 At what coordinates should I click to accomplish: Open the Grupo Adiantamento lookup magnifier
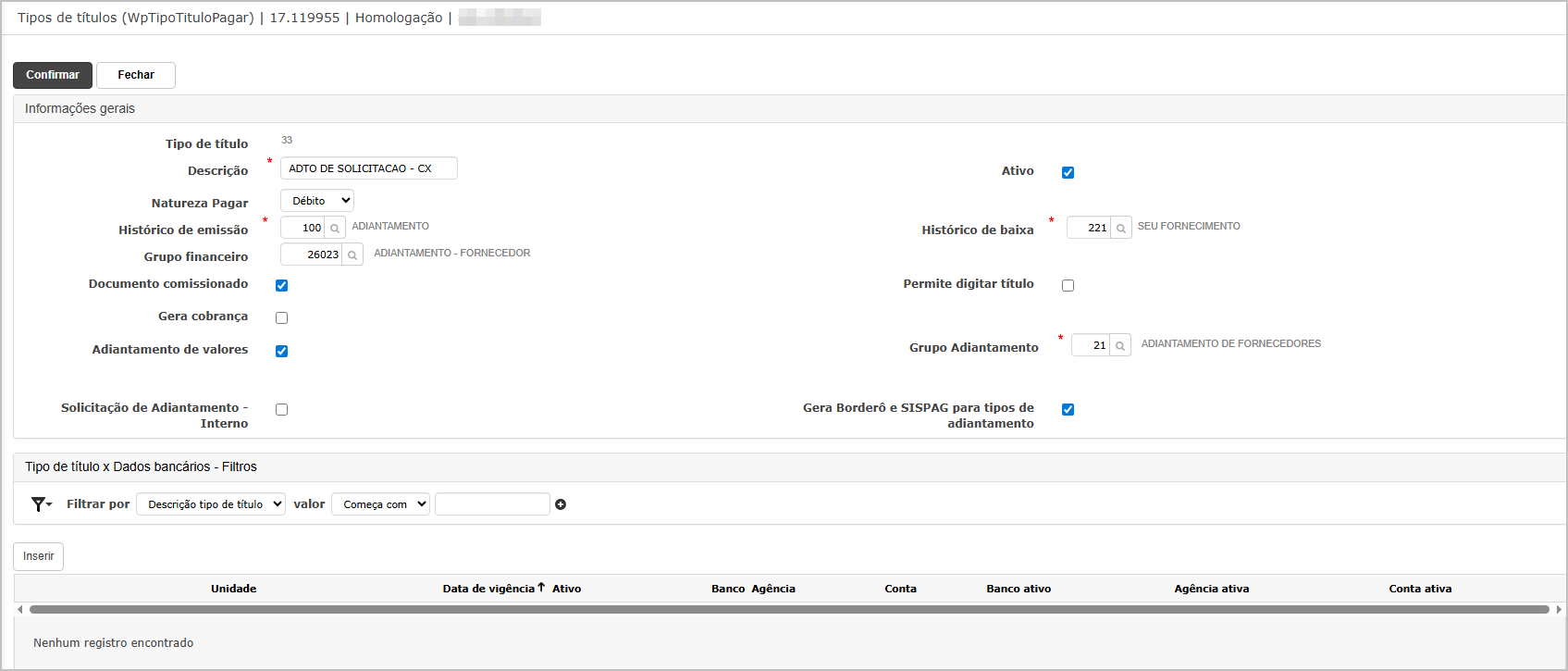[x=1119, y=345]
